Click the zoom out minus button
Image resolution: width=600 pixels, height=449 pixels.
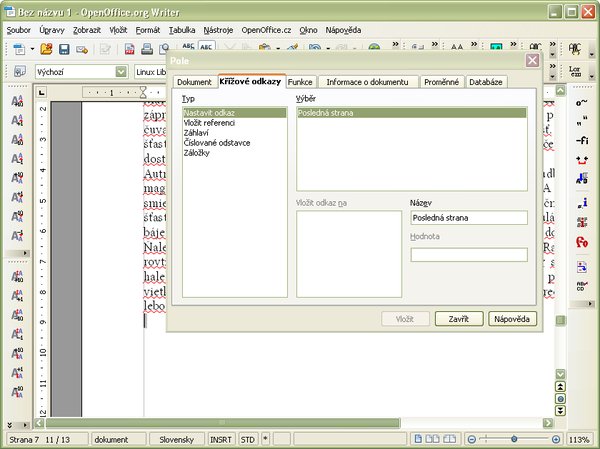point(472,439)
